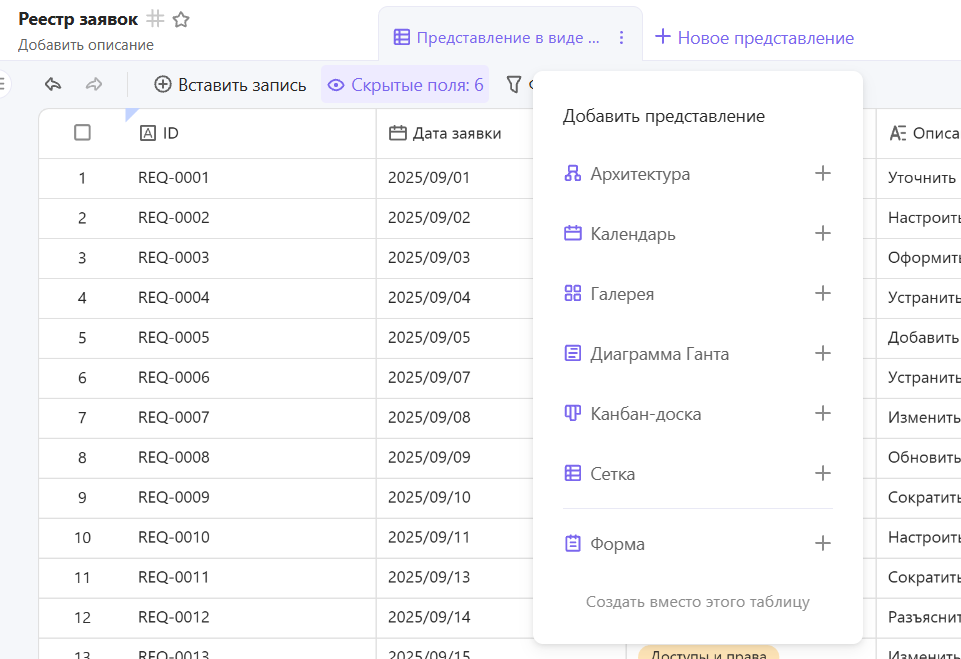
Task: Click the text-type icon in ID header
Action: point(148,133)
